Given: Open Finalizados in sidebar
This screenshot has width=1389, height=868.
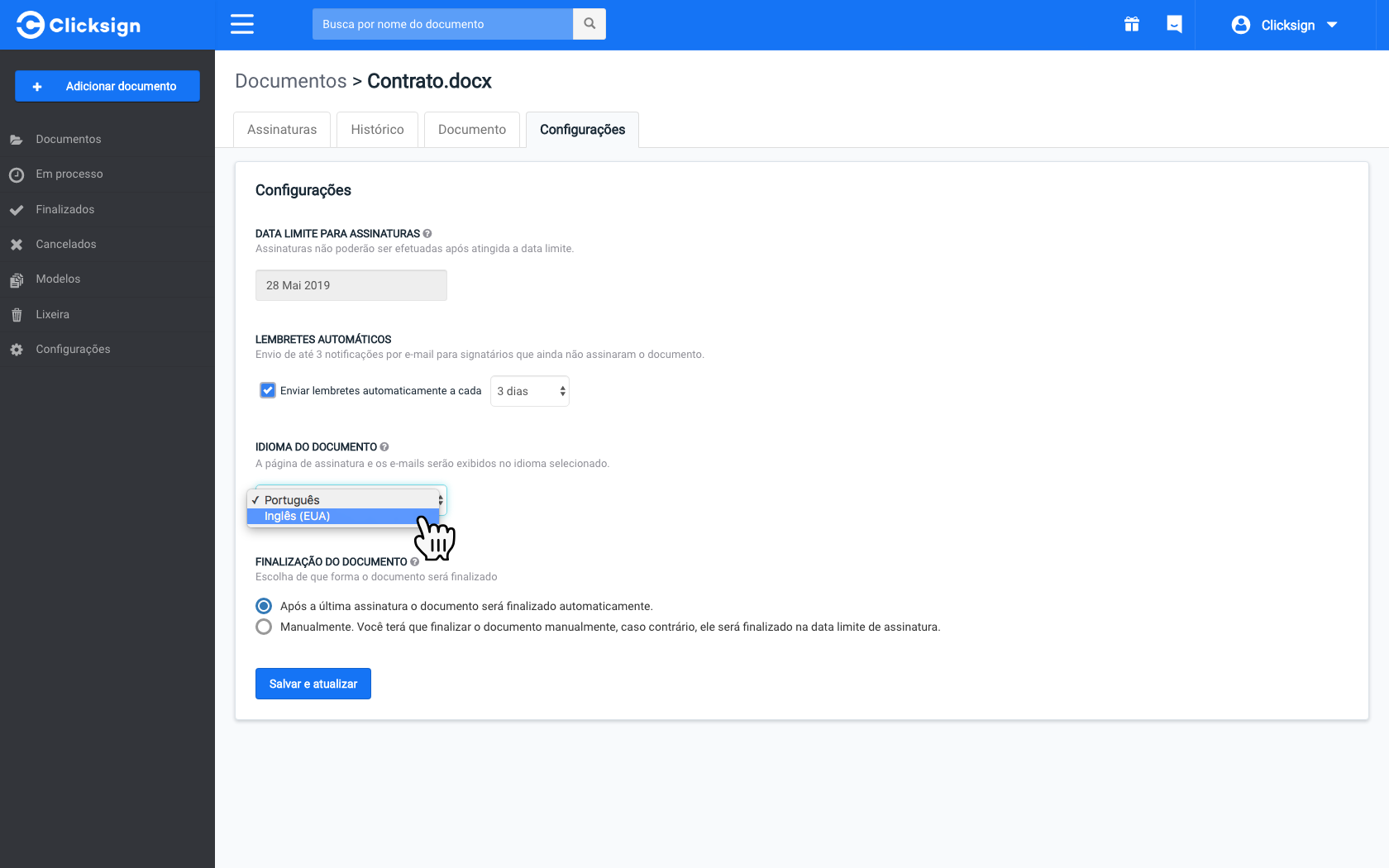Looking at the screenshot, I should pyautogui.click(x=107, y=210).
